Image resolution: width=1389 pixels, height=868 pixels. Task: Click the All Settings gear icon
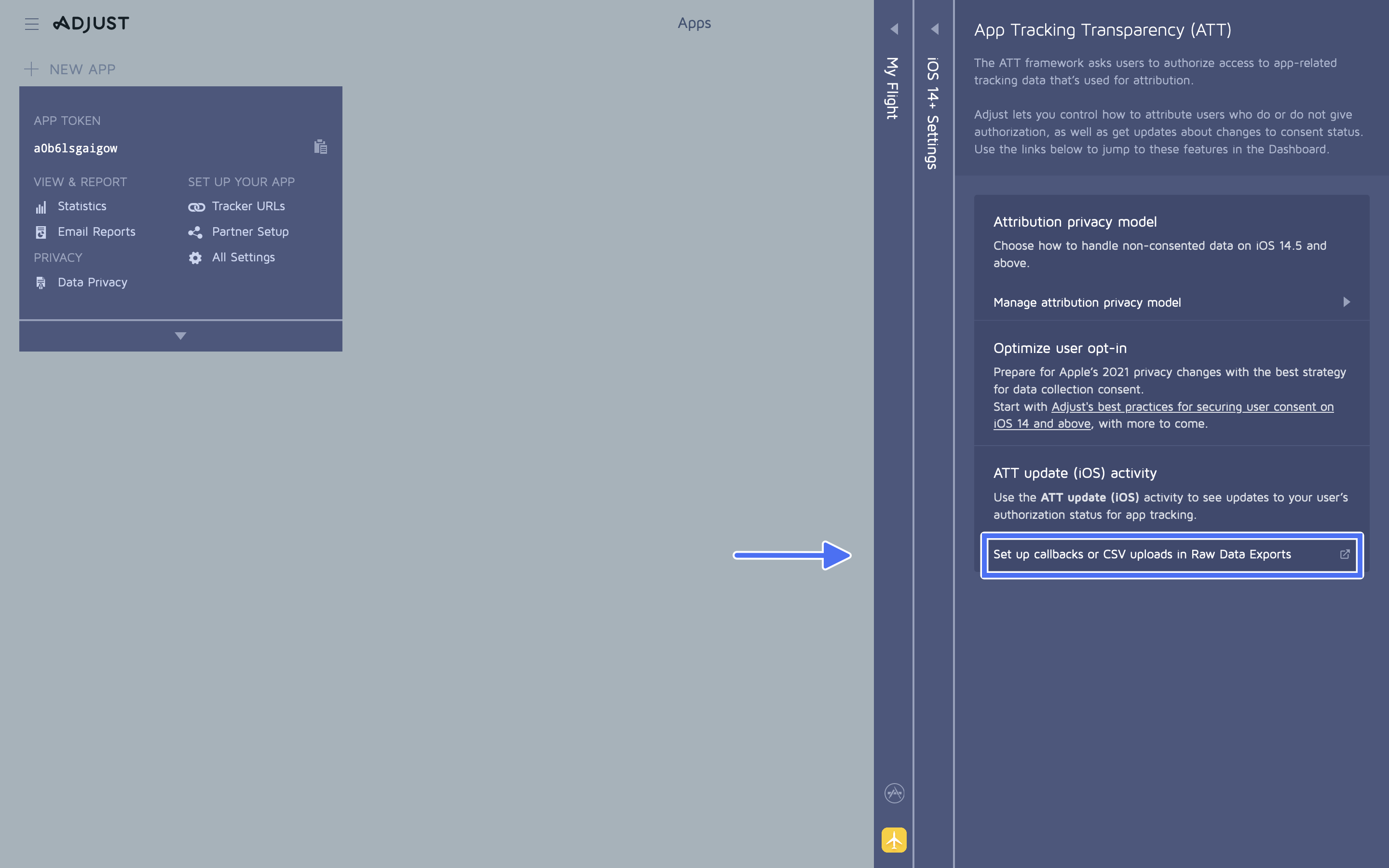(x=195, y=258)
